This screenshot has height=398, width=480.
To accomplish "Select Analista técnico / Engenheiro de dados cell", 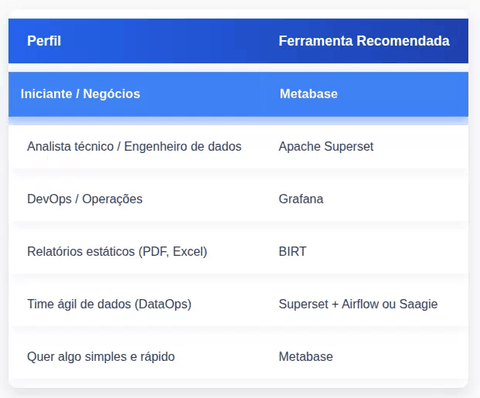I will pyautogui.click(x=134, y=147).
